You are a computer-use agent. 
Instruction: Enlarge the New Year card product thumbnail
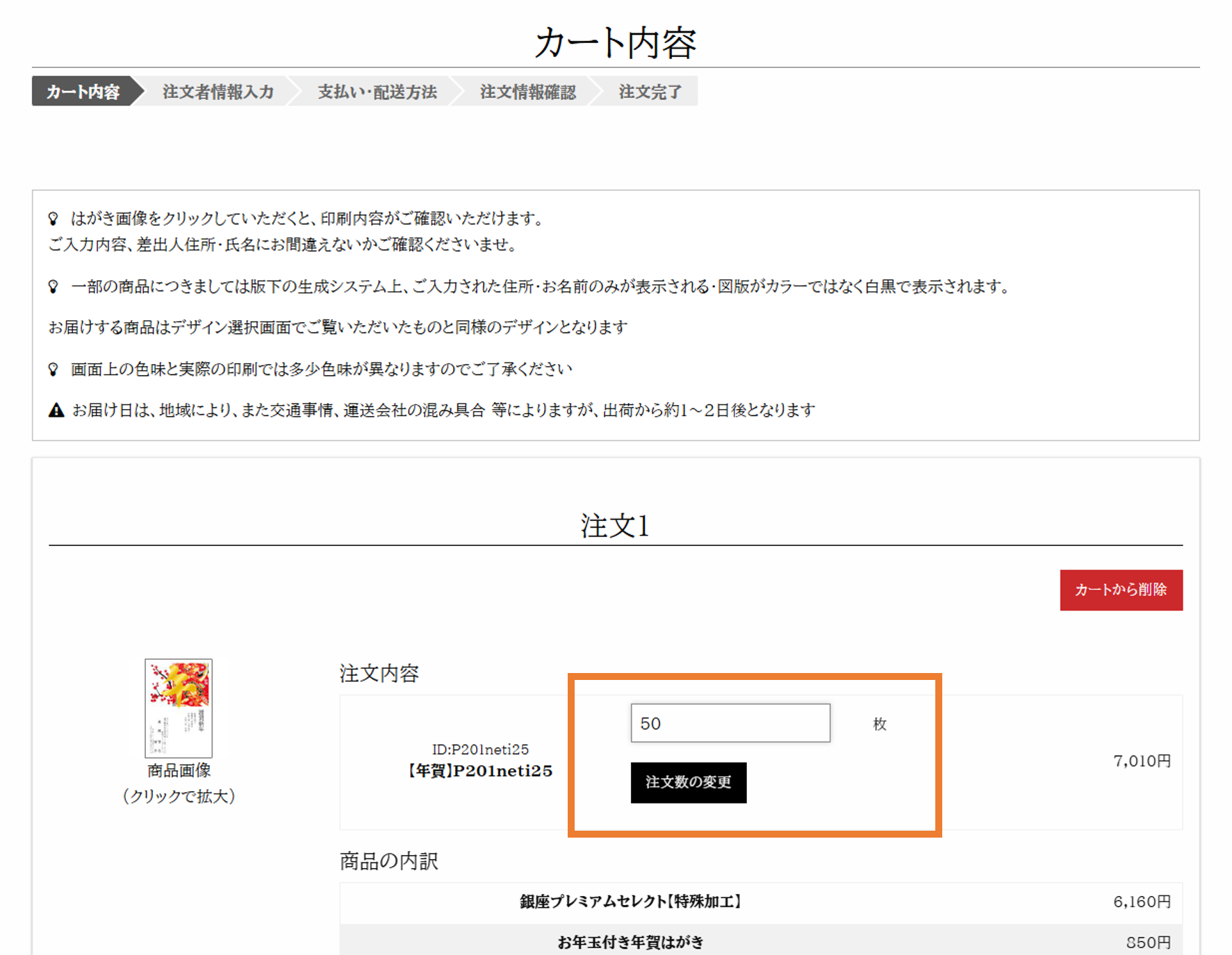[179, 708]
